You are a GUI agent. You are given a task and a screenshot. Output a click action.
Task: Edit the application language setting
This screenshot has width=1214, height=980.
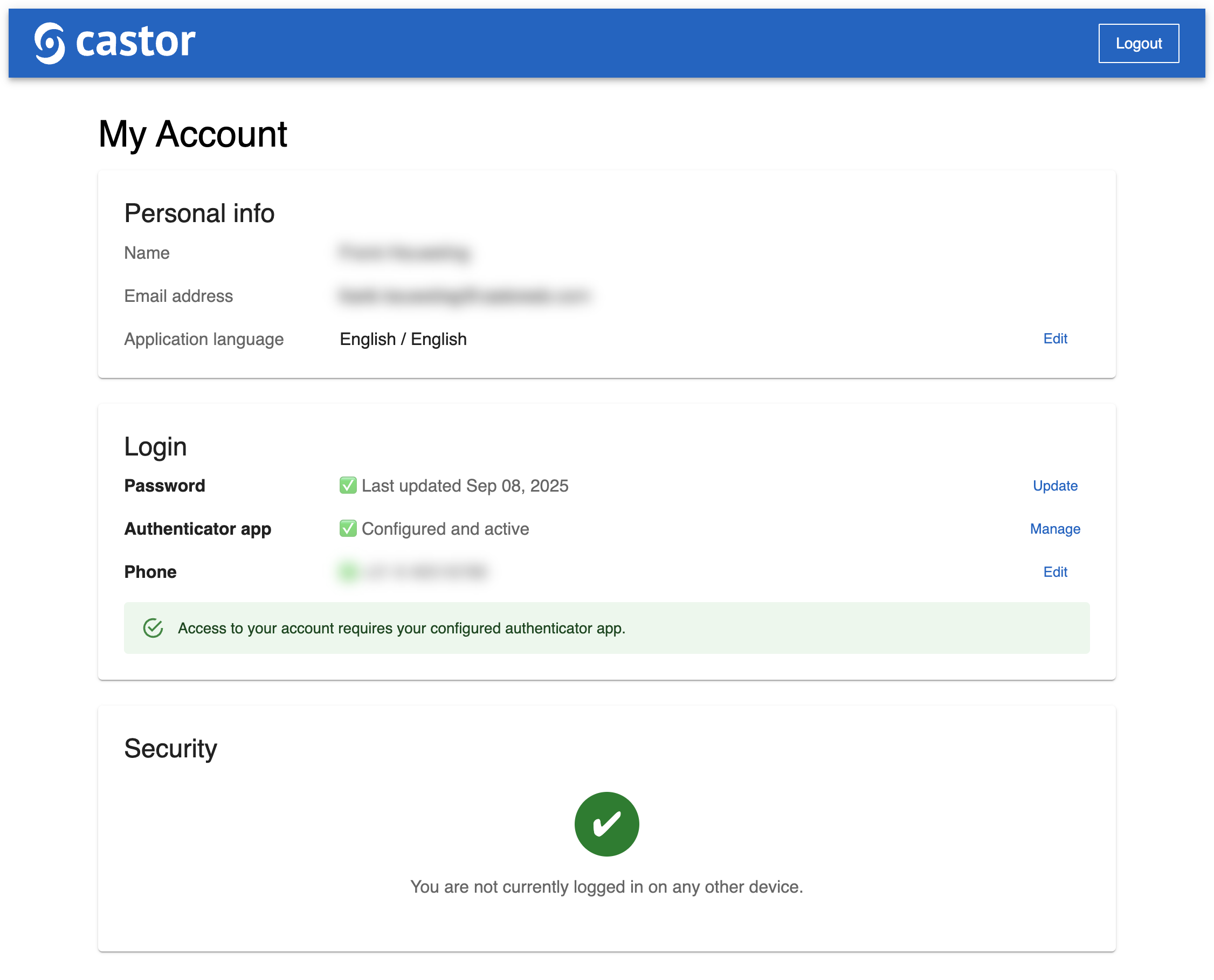click(x=1054, y=339)
